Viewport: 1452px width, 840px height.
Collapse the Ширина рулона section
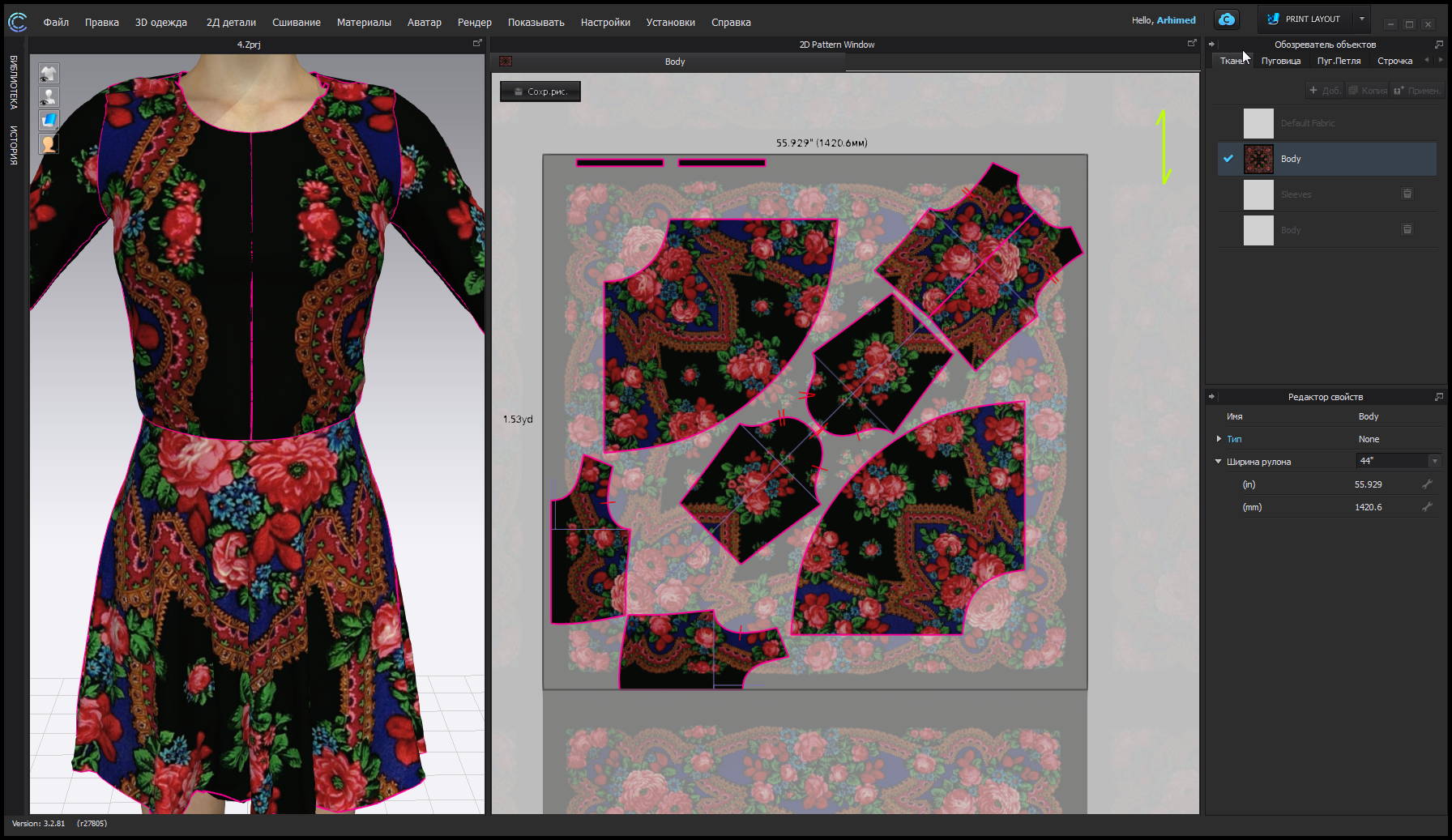click(1218, 462)
